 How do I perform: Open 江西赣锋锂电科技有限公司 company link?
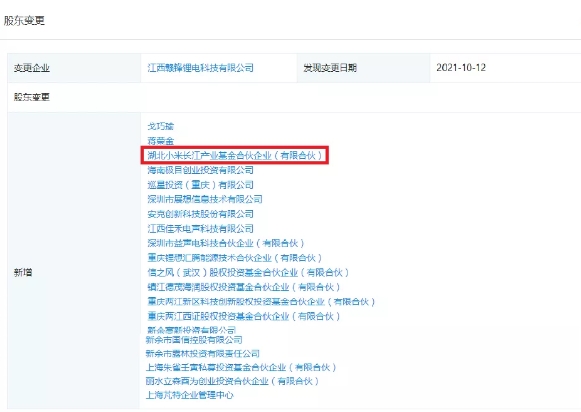pyautogui.click(x=200, y=68)
